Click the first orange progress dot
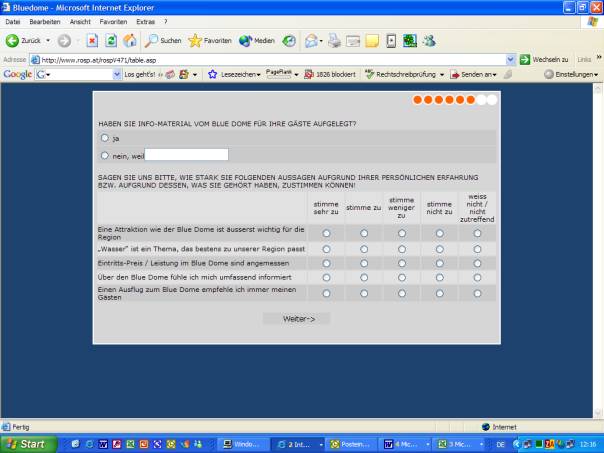The width and height of the screenshot is (604, 453). click(x=417, y=100)
